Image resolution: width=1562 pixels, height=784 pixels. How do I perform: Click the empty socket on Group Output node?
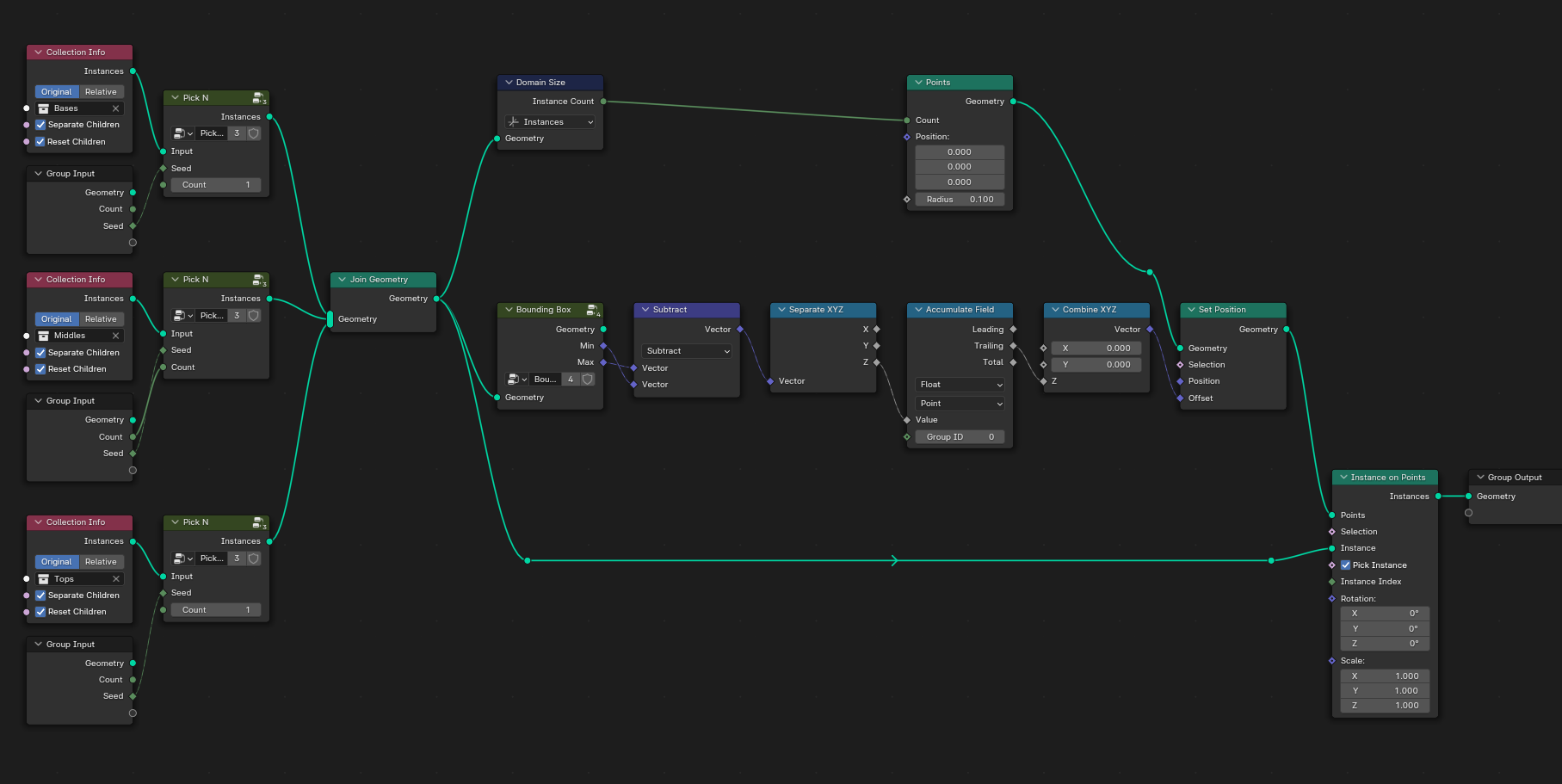point(1468,513)
